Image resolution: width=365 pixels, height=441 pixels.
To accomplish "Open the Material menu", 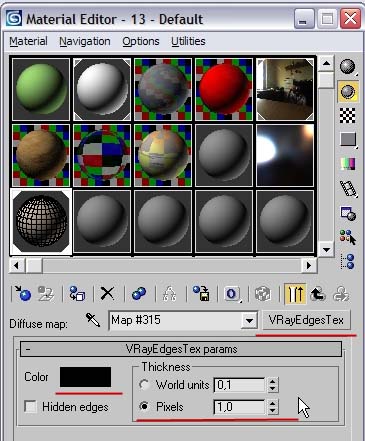I will pos(28,41).
